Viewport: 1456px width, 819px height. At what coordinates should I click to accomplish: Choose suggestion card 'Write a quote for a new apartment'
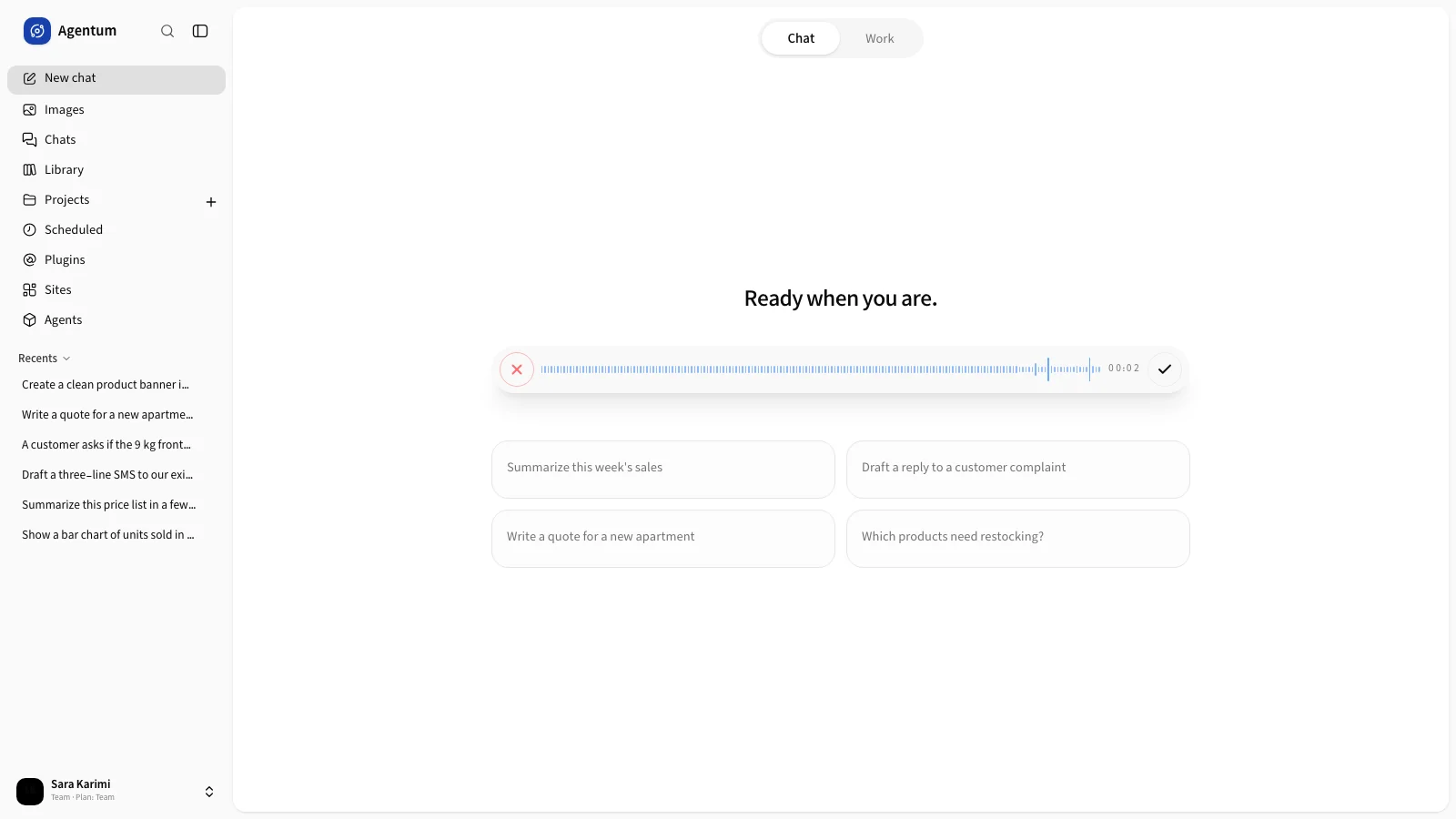pyautogui.click(x=663, y=539)
